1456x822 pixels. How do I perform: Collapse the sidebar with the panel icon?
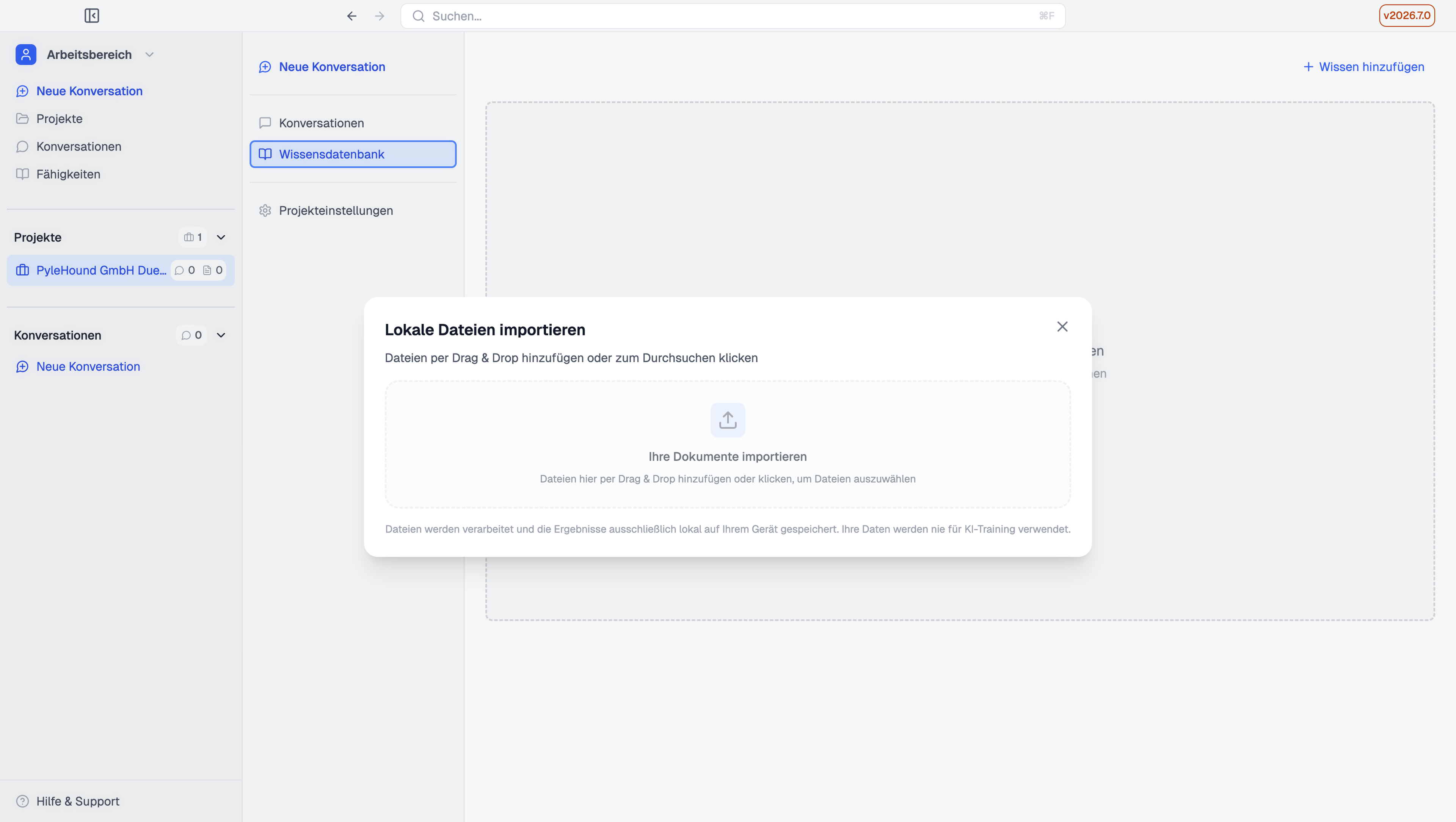coord(91,16)
